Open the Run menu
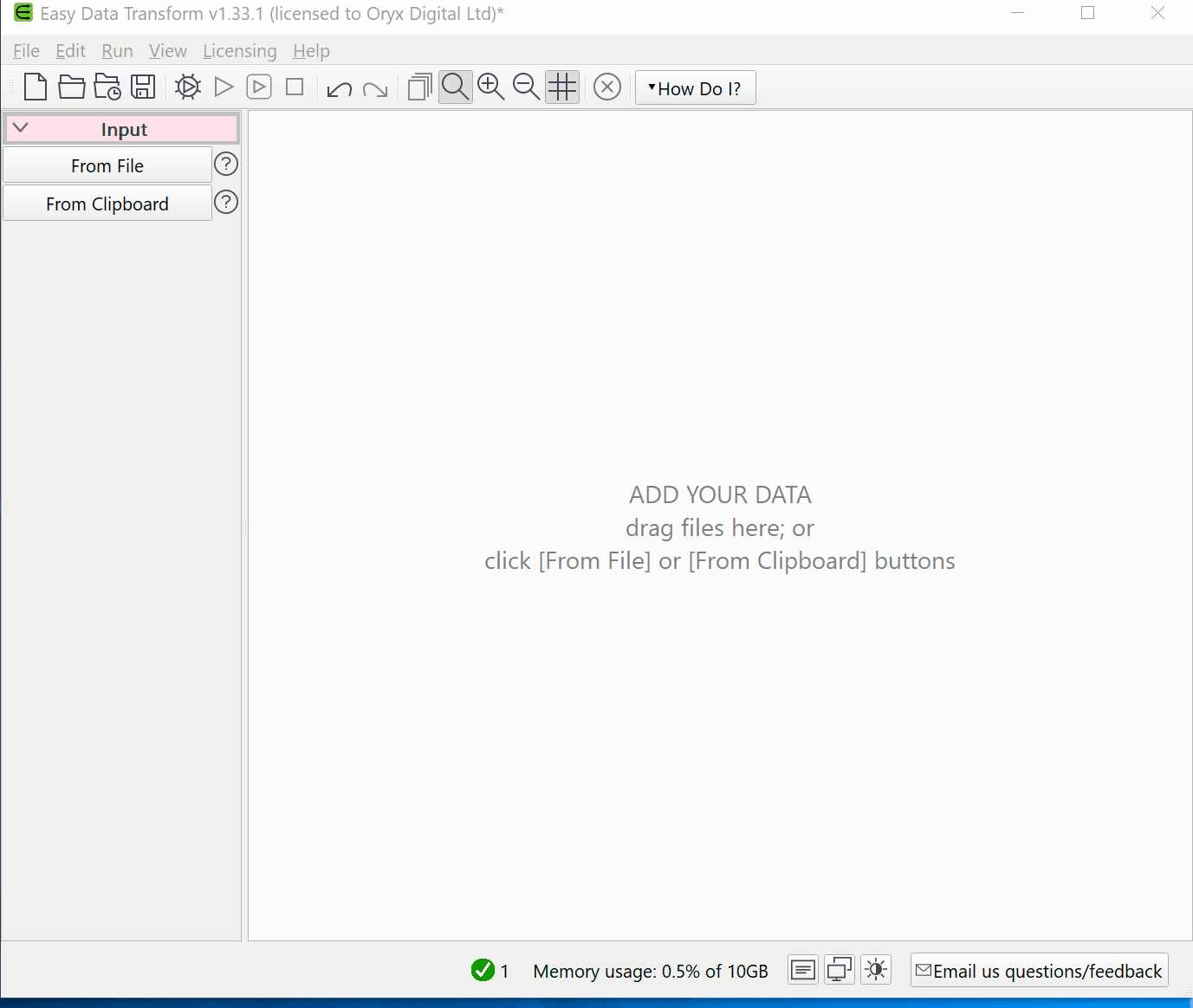The width and height of the screenshot is (1193, 1008). click(117, 51)
